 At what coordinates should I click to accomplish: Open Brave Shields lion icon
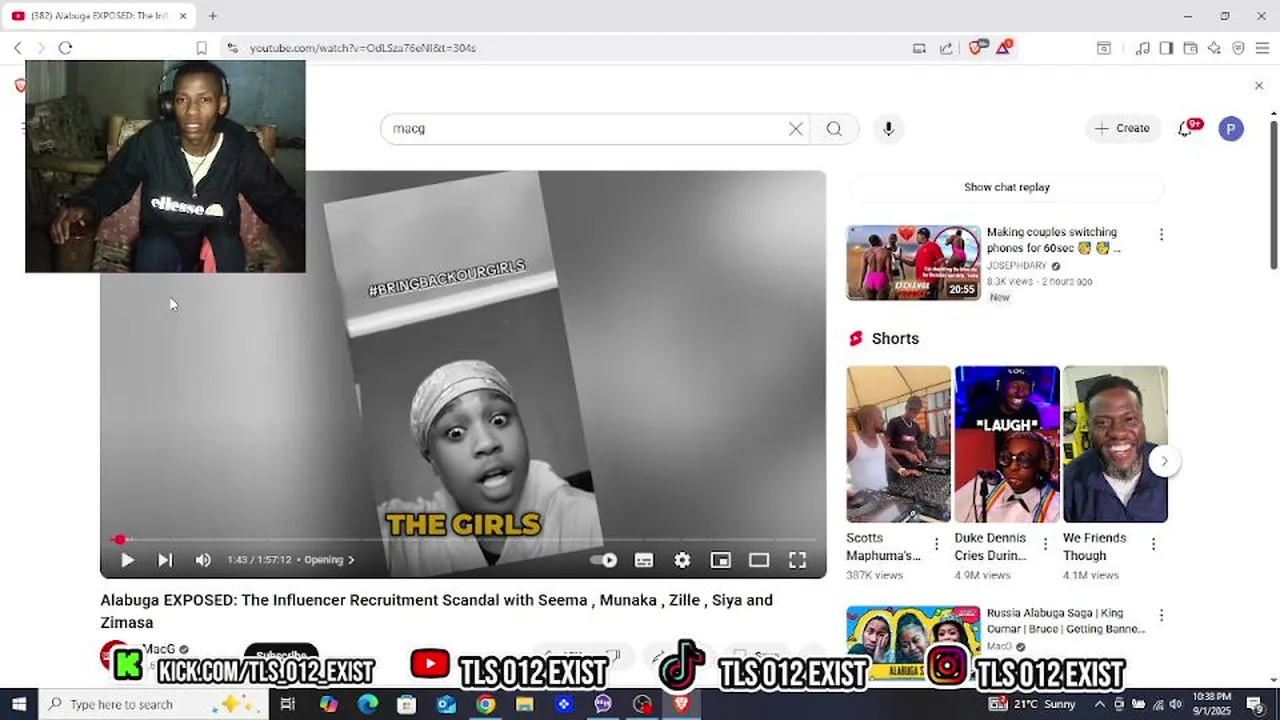pos(977,47)
